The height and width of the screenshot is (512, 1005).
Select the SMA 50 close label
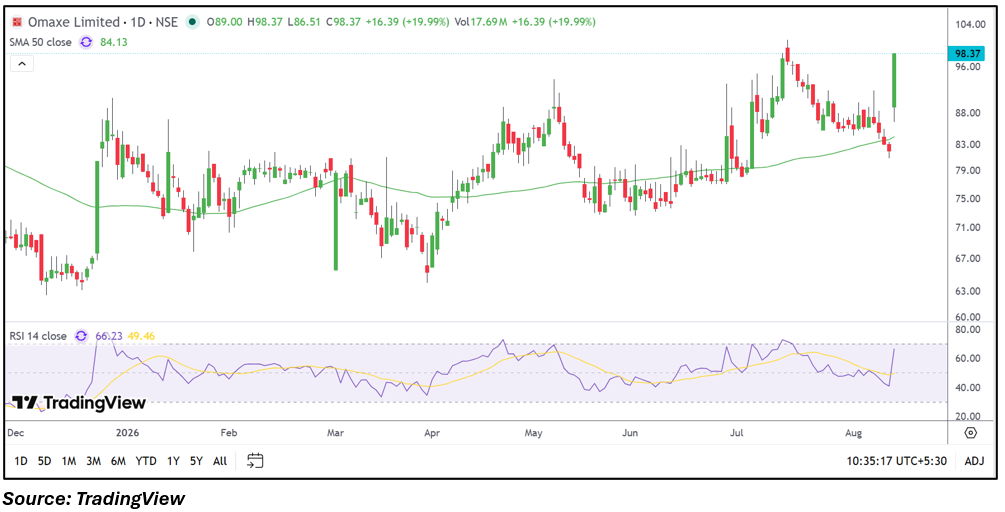point(41,42)
